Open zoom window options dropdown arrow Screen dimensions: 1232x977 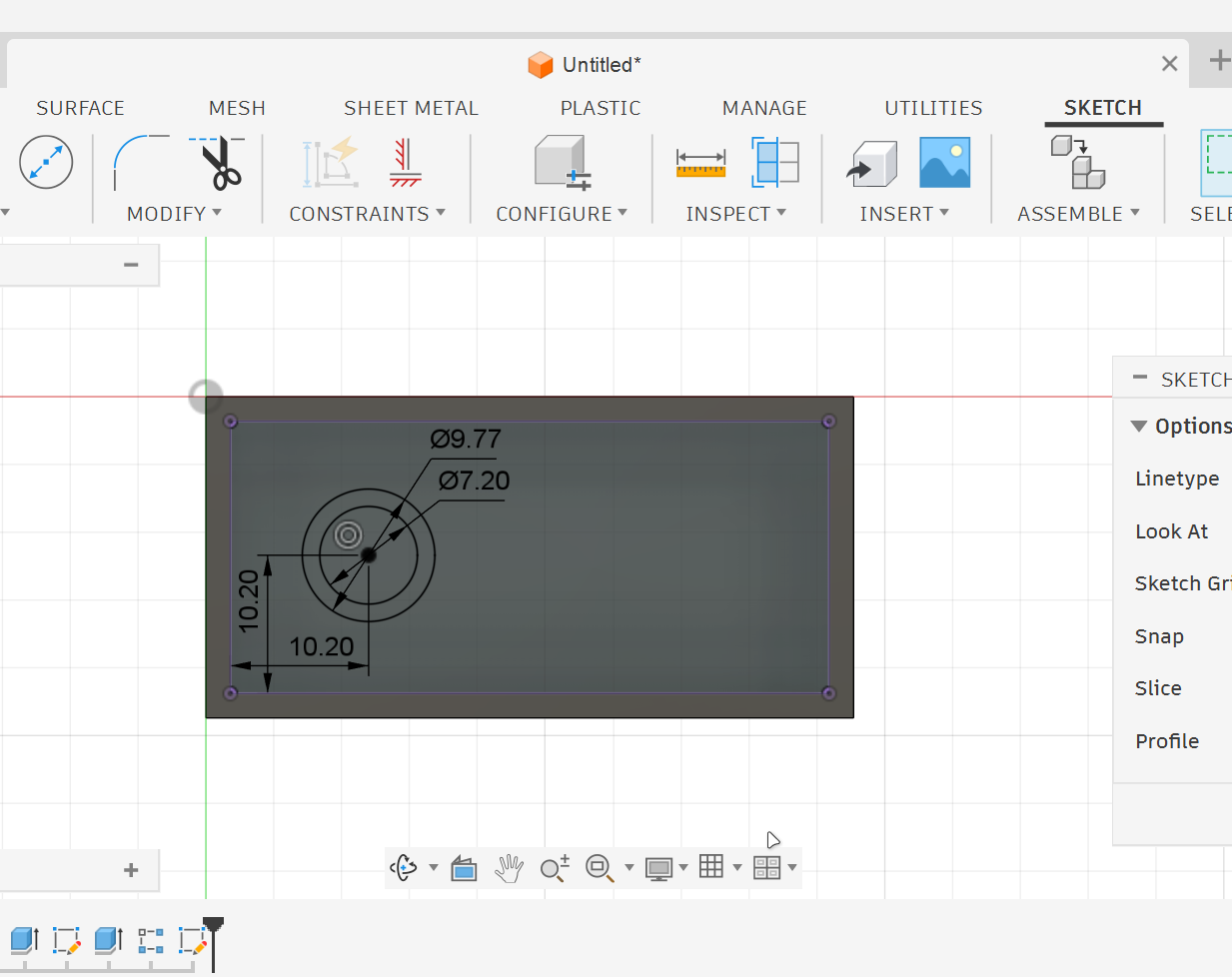[x=628, y=867]
